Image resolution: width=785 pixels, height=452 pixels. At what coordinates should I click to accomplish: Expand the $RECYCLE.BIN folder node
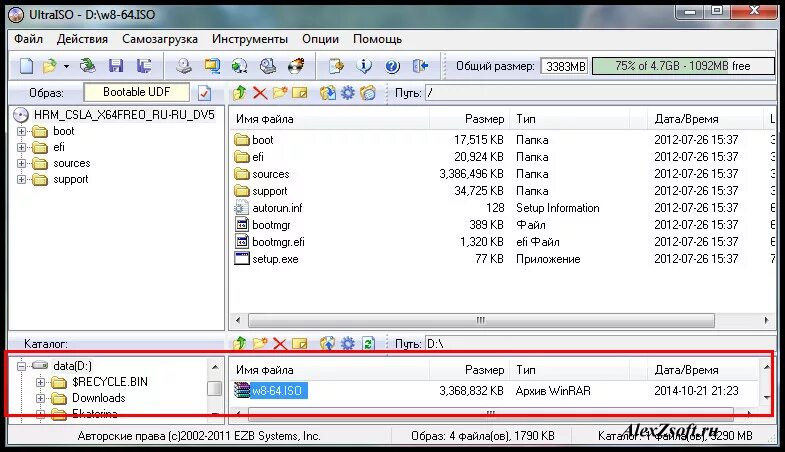pyautogui.click(x=41, y=382)
